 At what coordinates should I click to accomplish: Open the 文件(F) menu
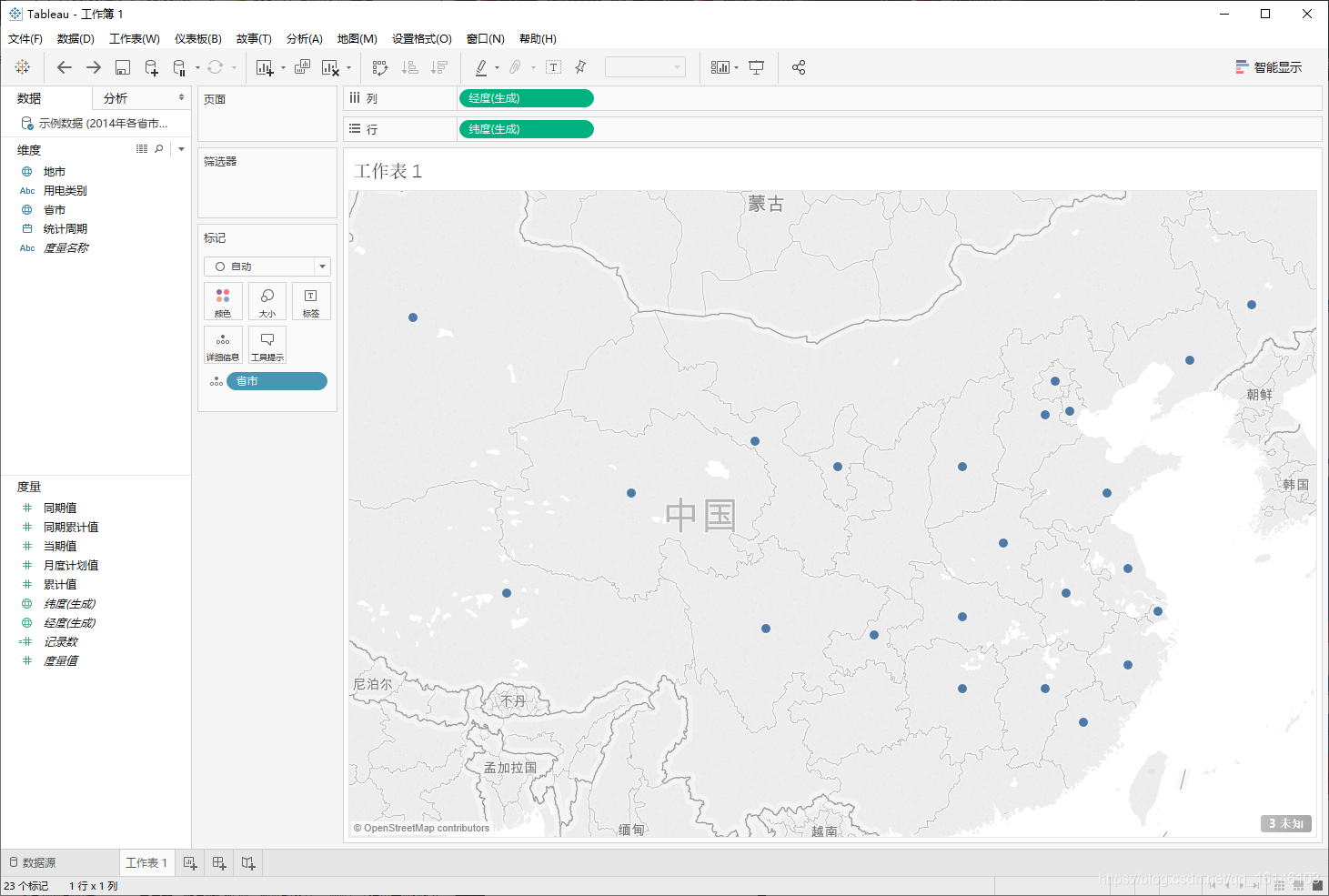[25, 39]
